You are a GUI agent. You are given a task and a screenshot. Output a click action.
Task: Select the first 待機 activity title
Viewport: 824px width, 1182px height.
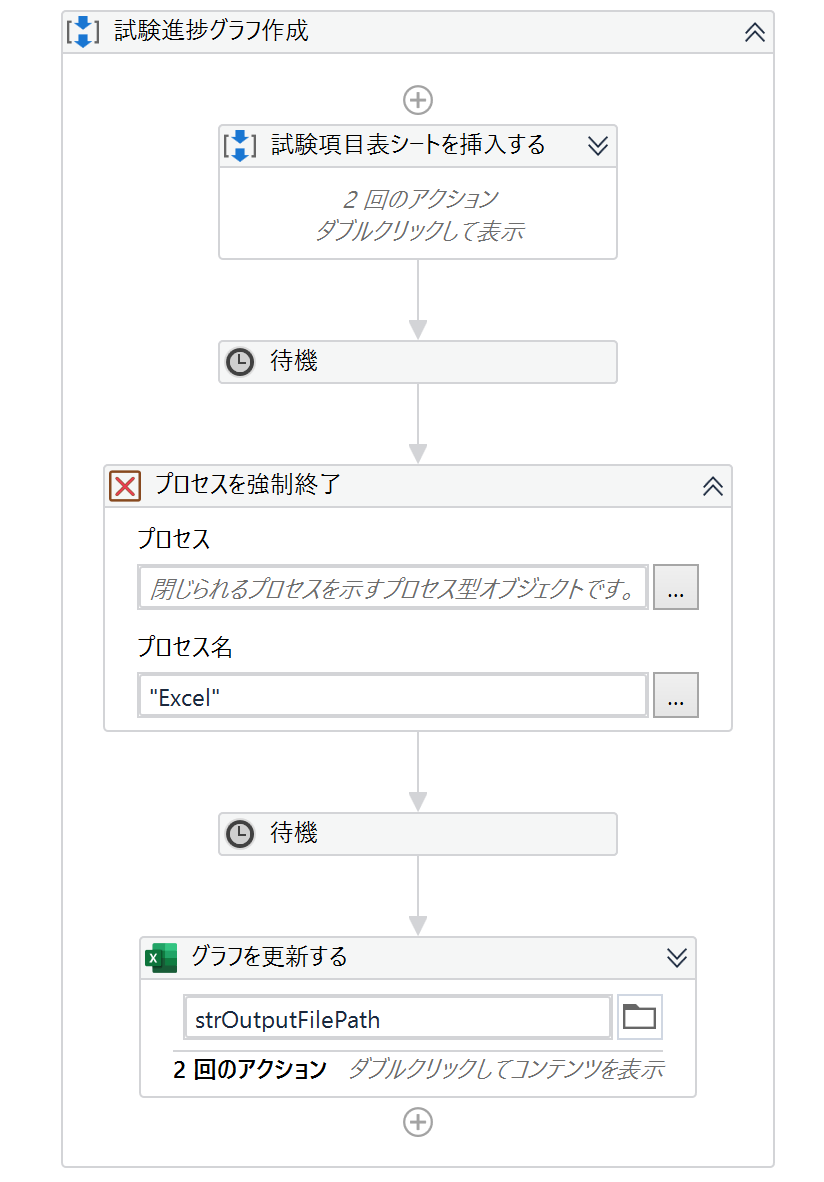(x=294, y=362)
